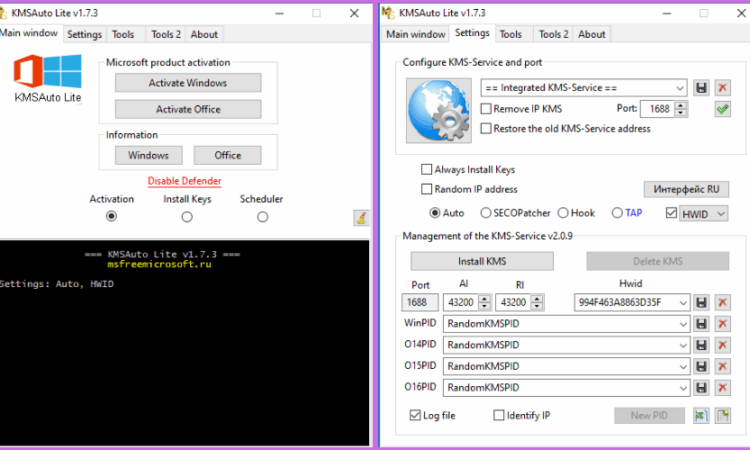This screenshot has height=450, width=750.
Task: Select the Install Keys radio button
Action: click(187, 217)
